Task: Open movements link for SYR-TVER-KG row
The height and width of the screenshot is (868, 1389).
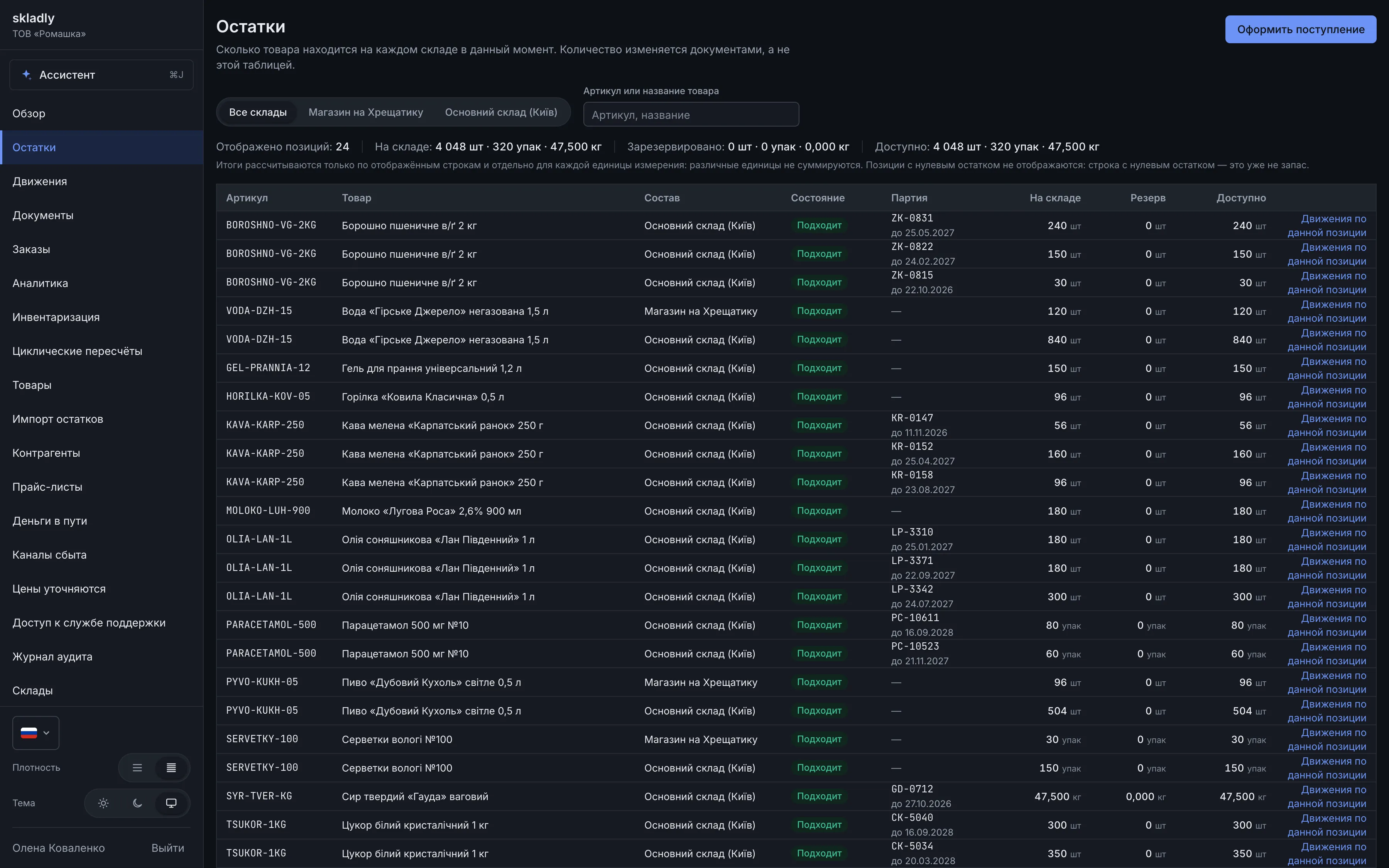Action: pyautogui.click(x=1326, y=796)
